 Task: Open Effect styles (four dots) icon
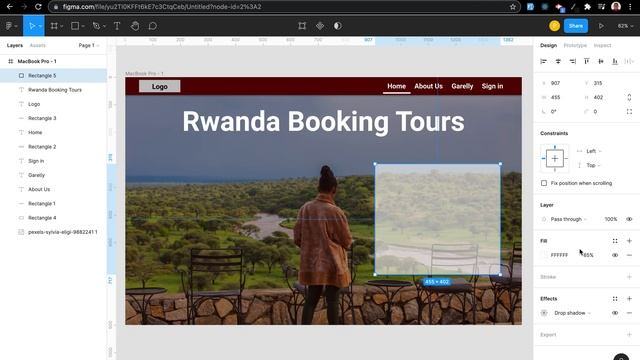click(615, 299)
